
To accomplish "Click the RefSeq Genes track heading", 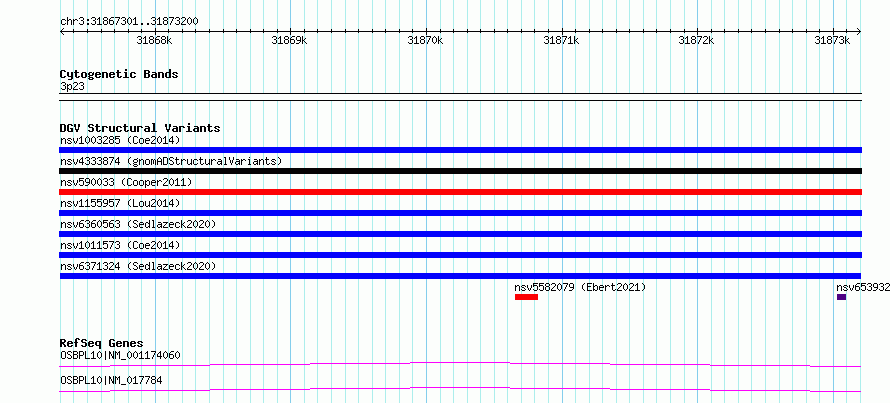I will click(102, 343).
